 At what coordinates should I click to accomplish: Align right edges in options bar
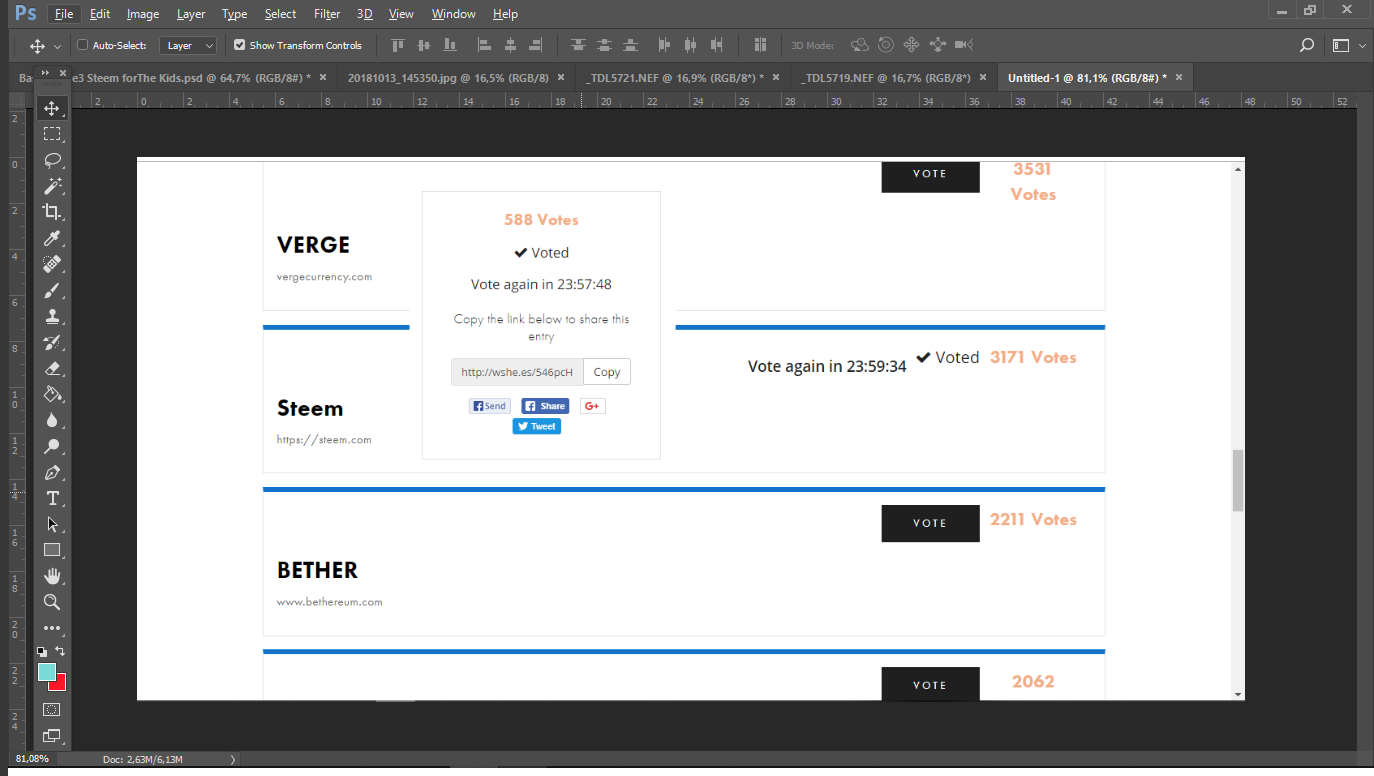[536, 45]
